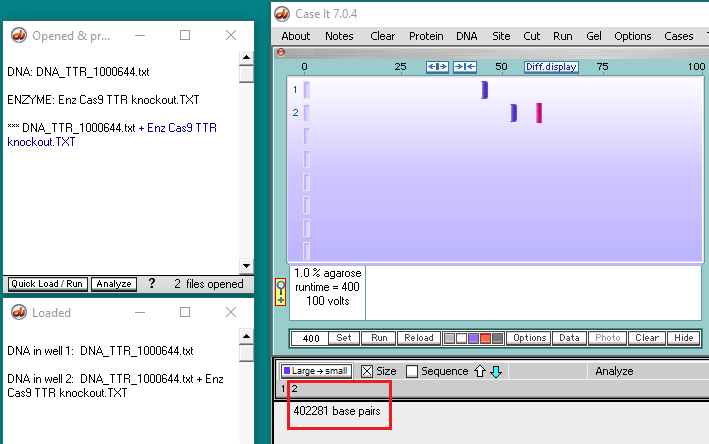
Task: Select lane tab 2 in the fragment list
Action: pyautogui.click(x=294, y=389)
